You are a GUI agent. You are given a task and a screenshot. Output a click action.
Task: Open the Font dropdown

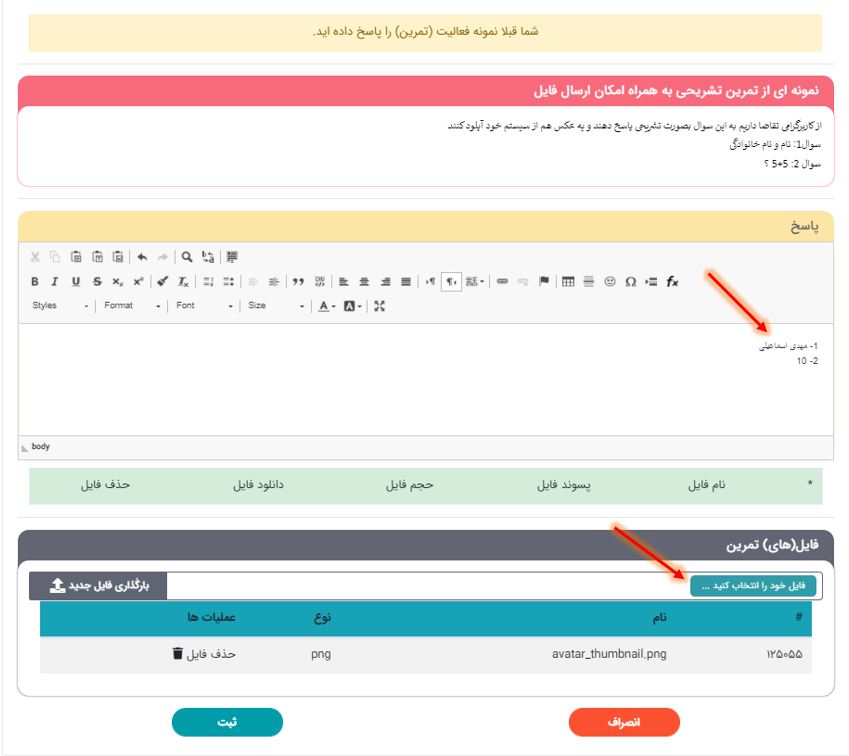(x=204, y=306)
